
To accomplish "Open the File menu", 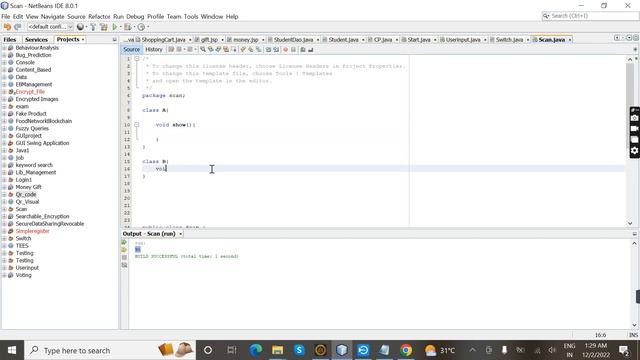I will 6,17.
